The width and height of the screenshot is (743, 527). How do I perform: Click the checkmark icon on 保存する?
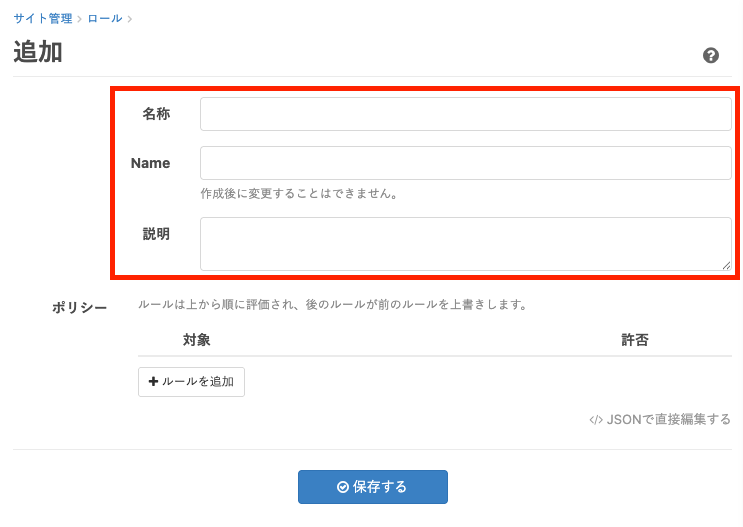click(343, 487)
